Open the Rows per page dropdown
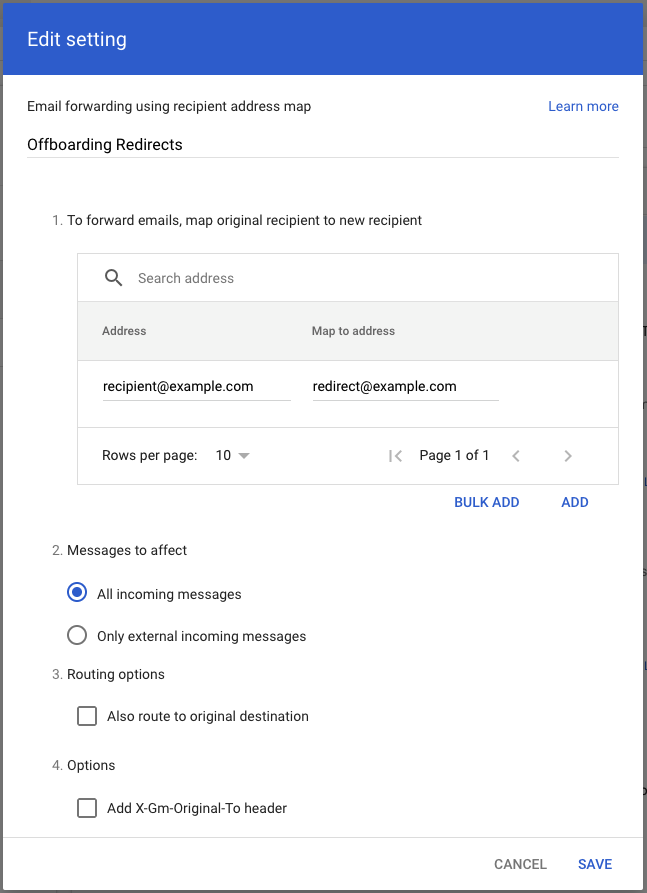Viewport: 647px width, 893px height. [233, 456]
